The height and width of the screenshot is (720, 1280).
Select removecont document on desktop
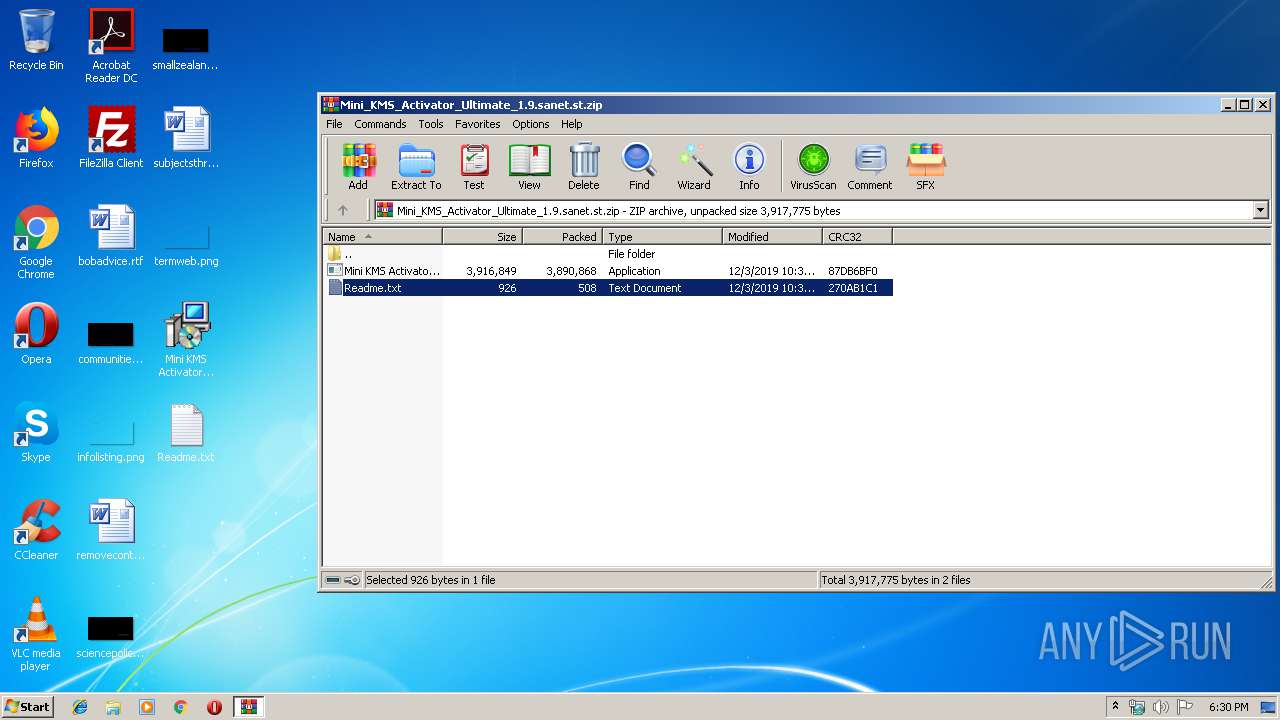tap(111, 530)
